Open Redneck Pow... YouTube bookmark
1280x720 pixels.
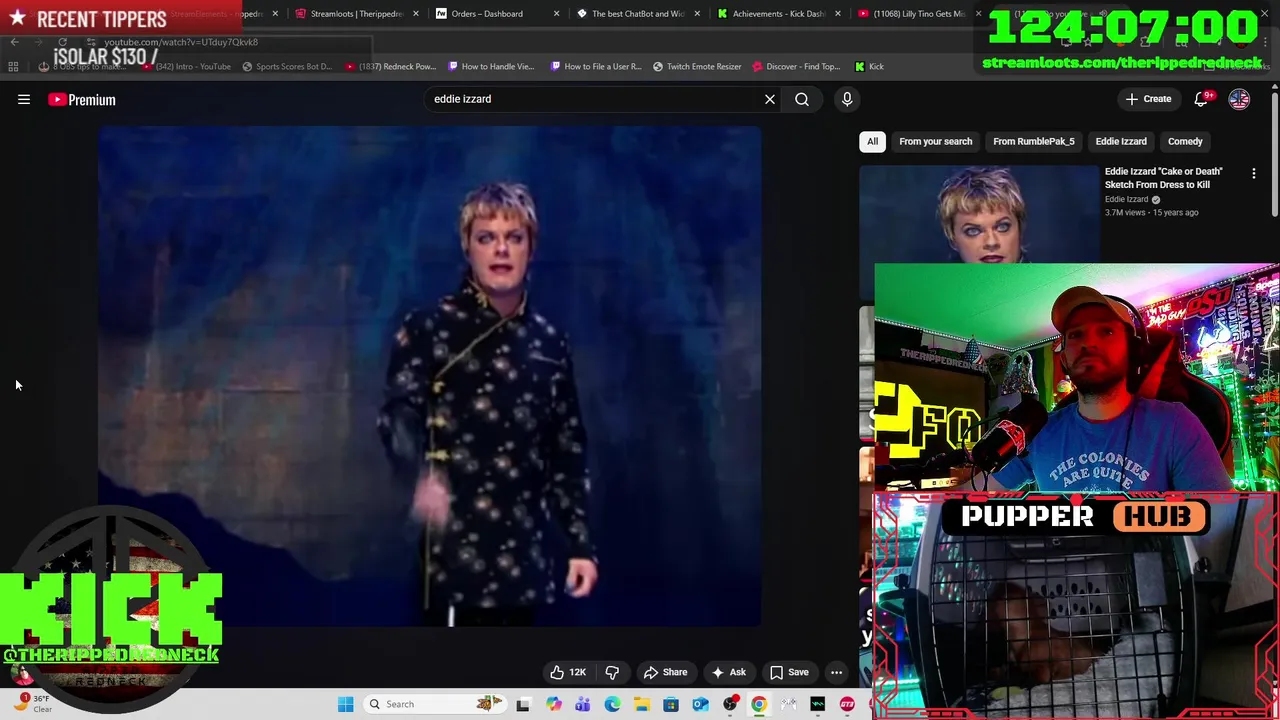pyautogui.click(x=390, y=67)
